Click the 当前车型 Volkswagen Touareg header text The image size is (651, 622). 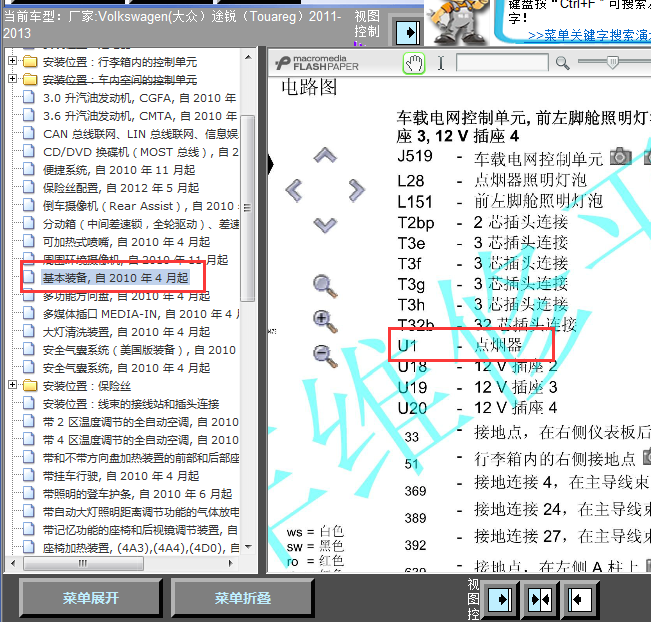click(172, 24)
